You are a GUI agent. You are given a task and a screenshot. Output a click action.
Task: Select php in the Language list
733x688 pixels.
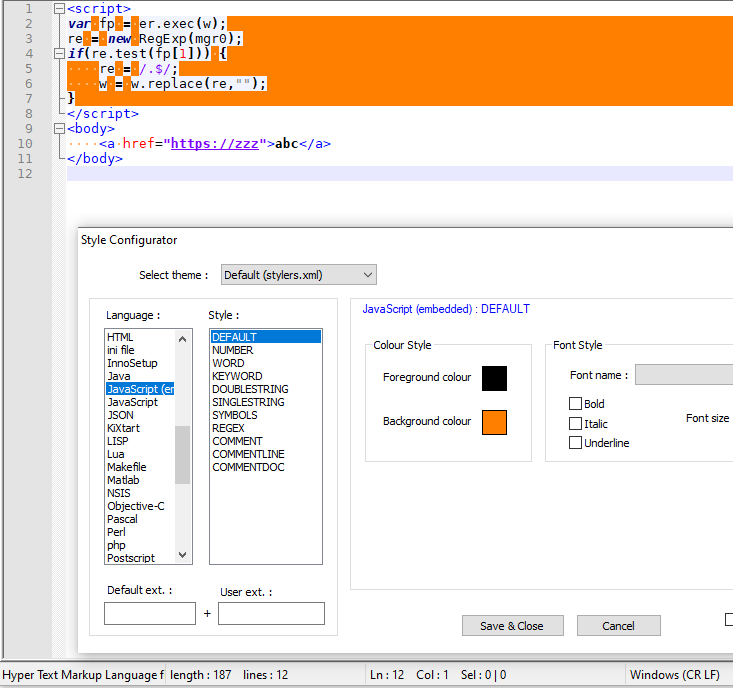point(140,545)
